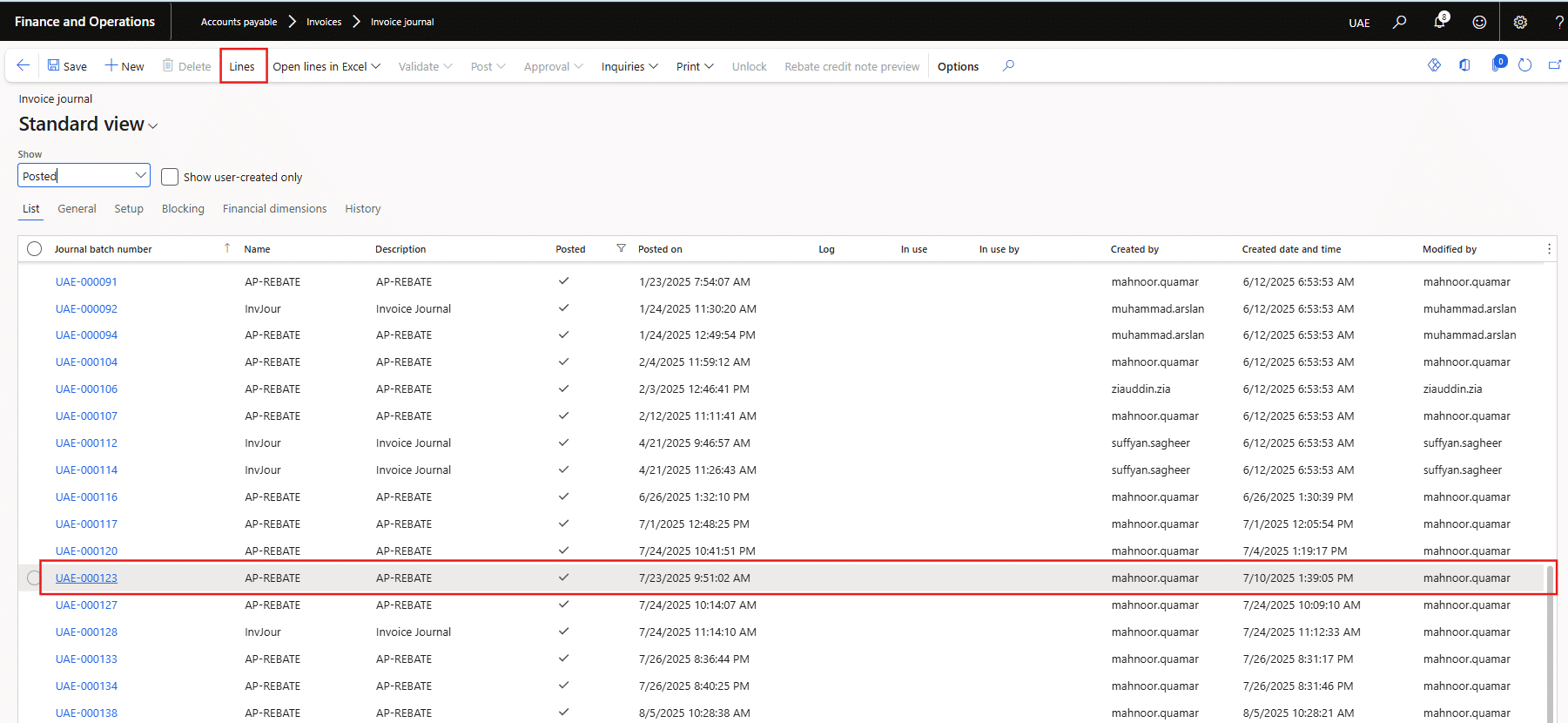The image size is (1568, 723).
Task: Click the Posted column filter icon
Action: tap(621, 248)
